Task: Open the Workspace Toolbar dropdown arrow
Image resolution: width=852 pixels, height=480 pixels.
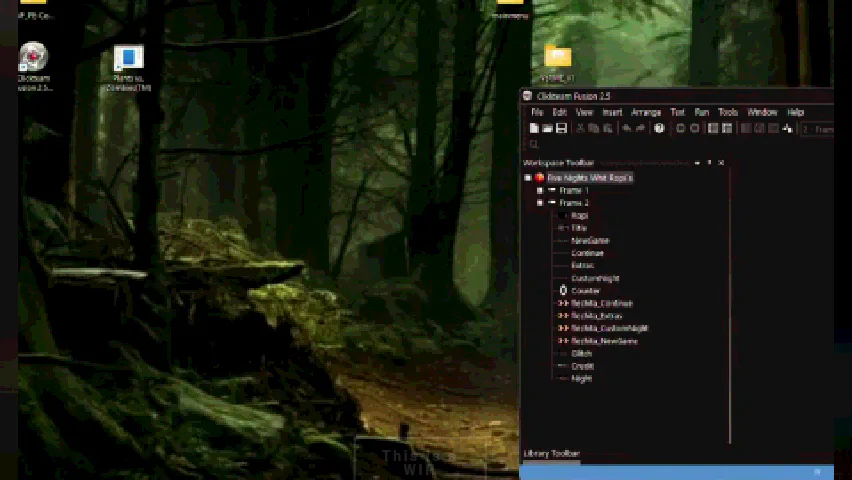Action: (x=697, y=163)
